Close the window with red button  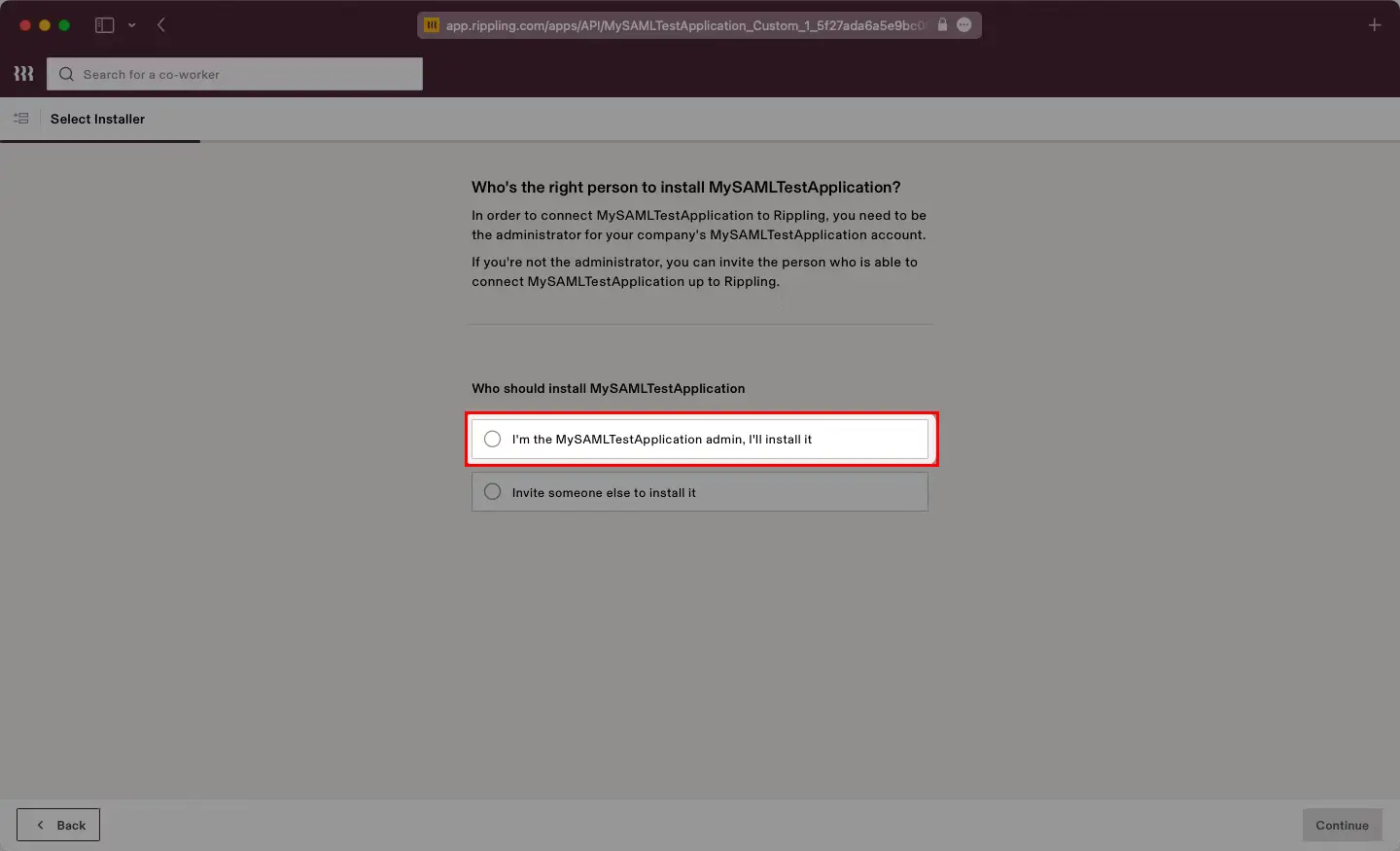coord(25,25)
